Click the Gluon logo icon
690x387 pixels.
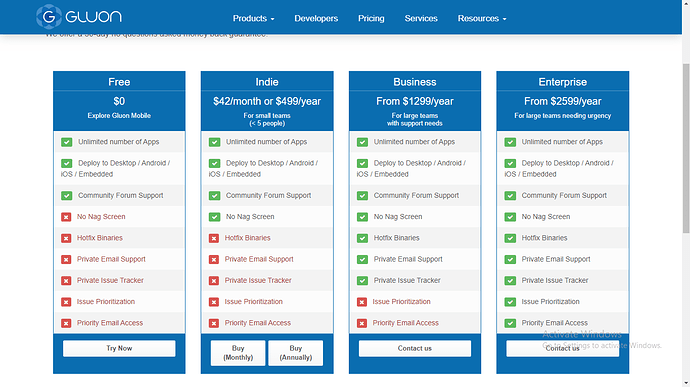[49, 17]
